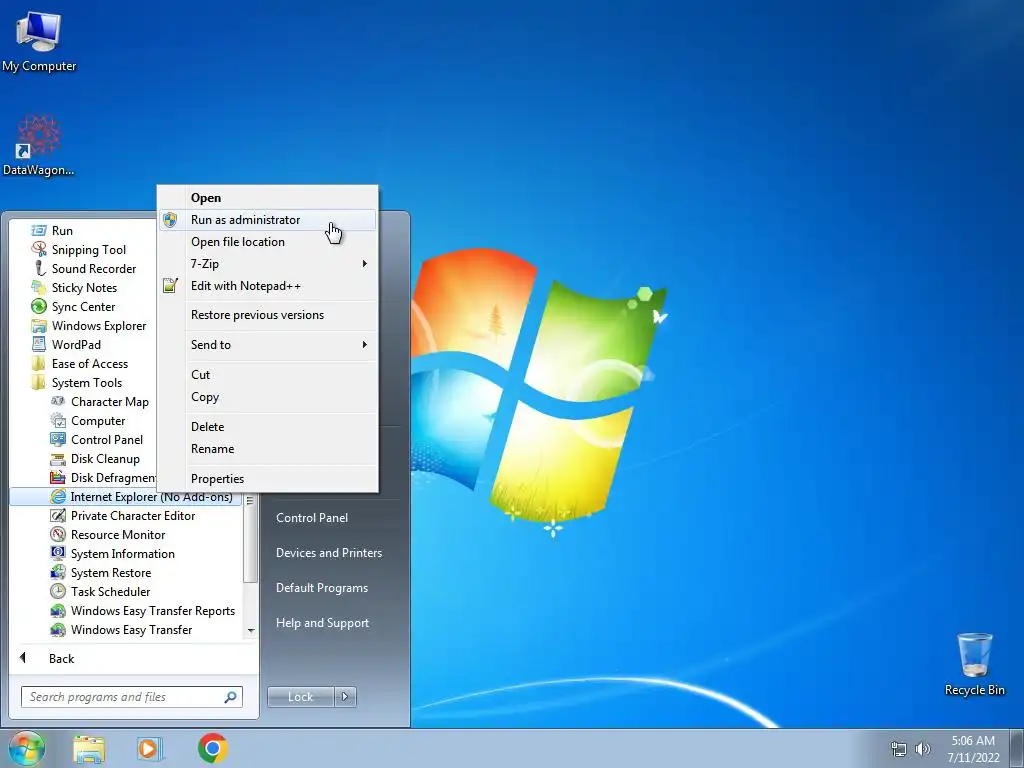Choose Rename from context menu
The height and width of the screenshot is (768, 1024).
pyautogui.click(x=268, y=449)
